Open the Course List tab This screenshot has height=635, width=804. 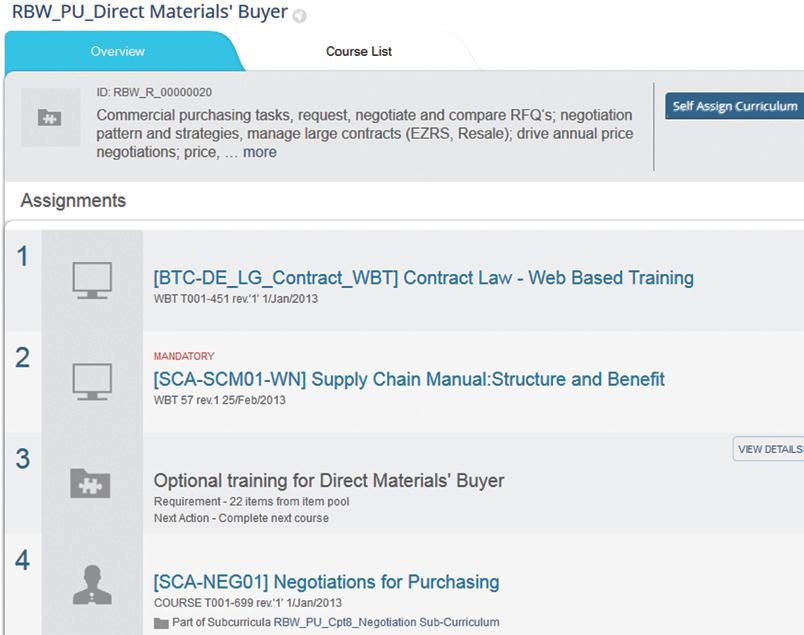tap(359, 51)
